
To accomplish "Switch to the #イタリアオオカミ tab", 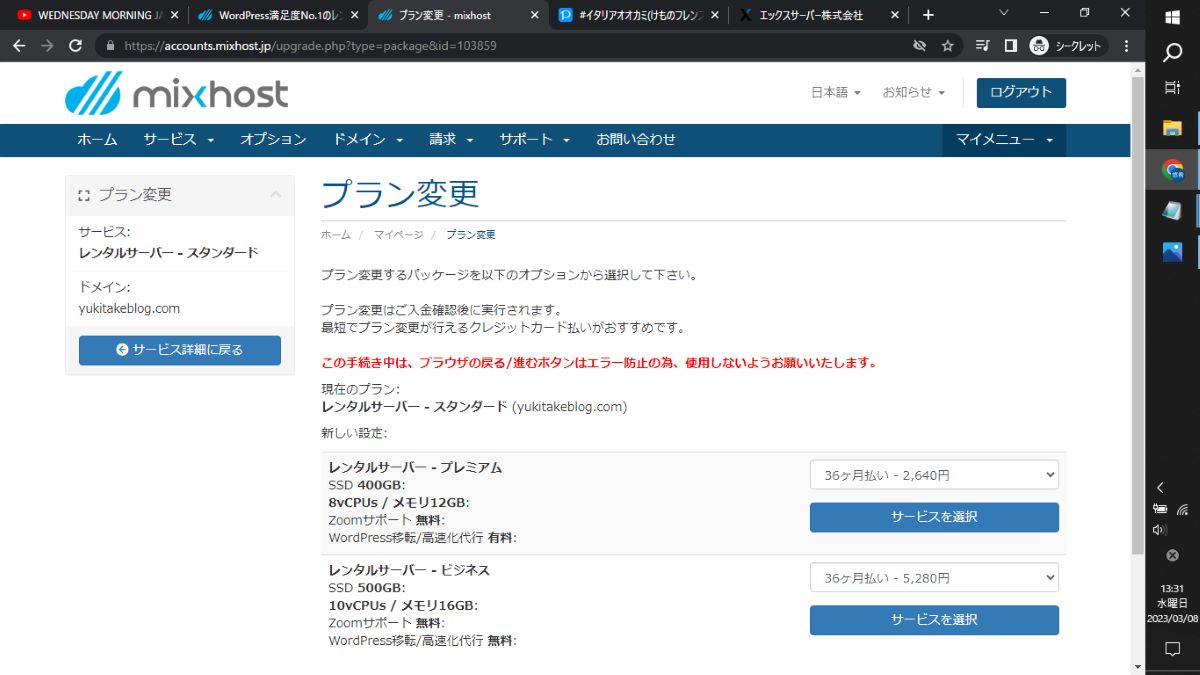I will [639, 15].
